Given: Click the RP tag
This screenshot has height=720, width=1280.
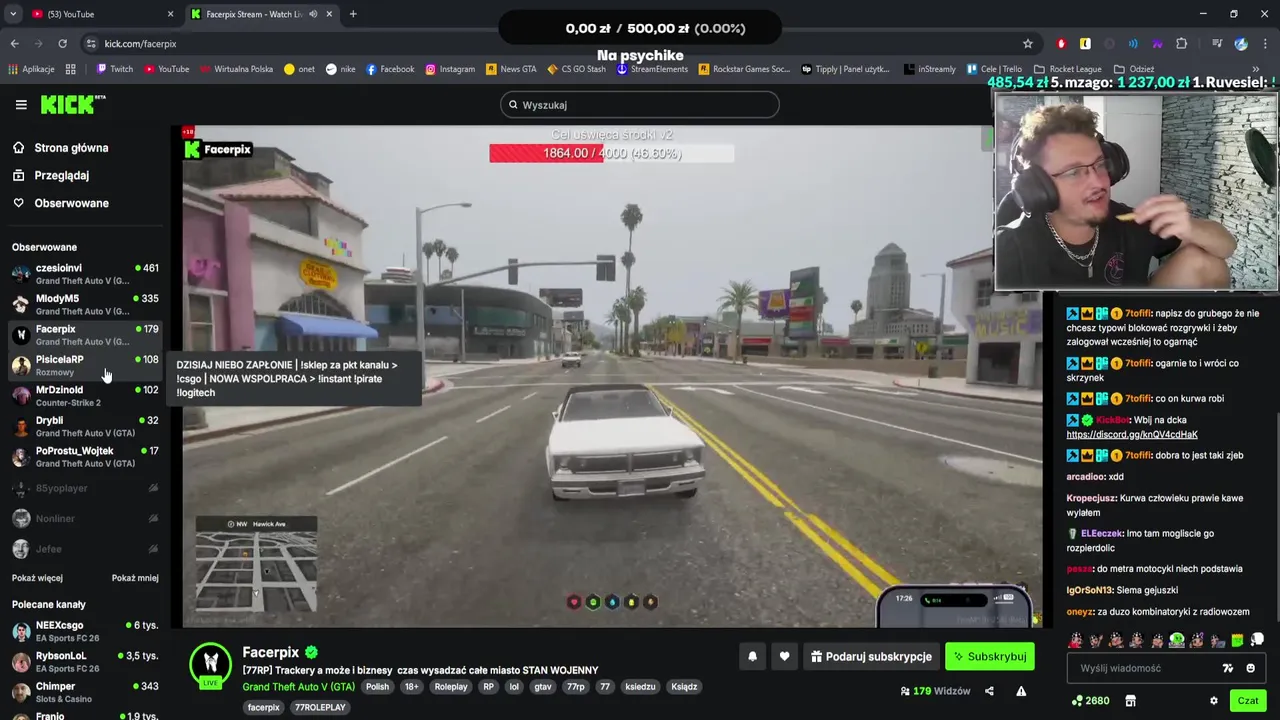Looking at the screenshot, I should (489, 687).
